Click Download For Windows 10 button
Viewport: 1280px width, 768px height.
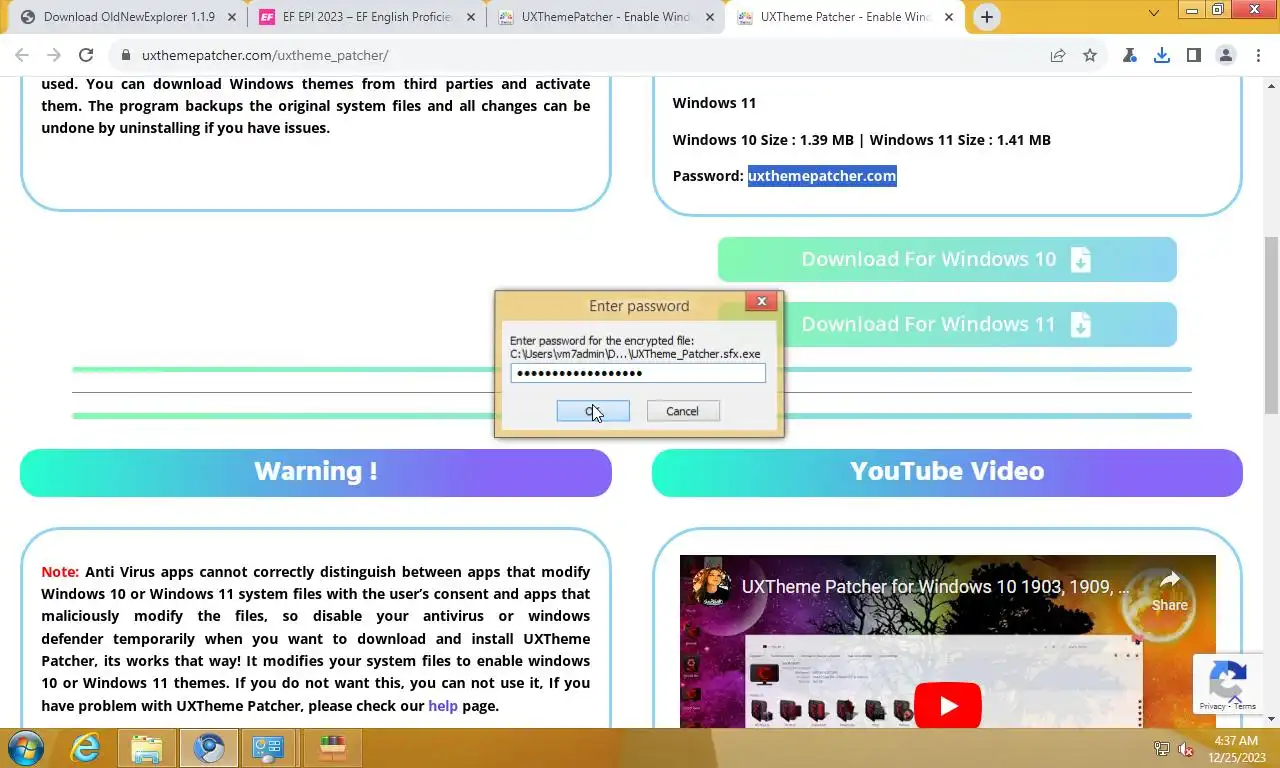947,259
